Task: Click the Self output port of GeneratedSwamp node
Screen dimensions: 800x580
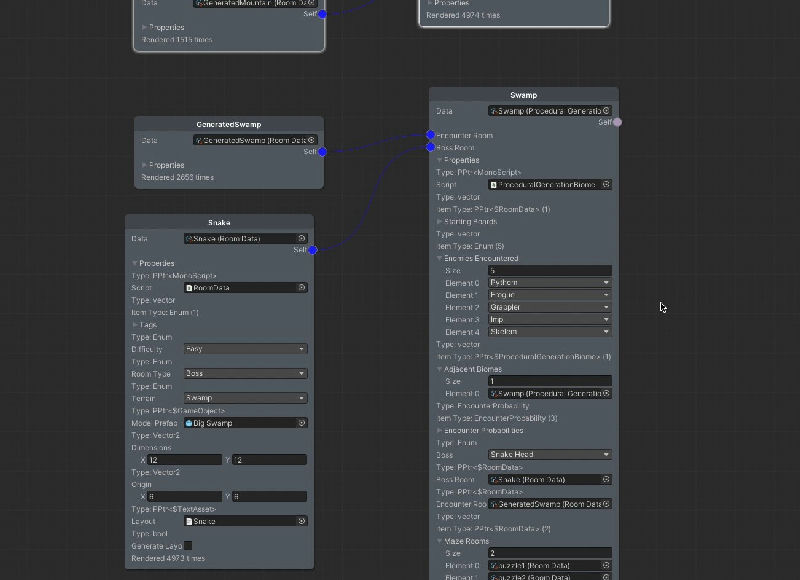Action: coord(322,152)
